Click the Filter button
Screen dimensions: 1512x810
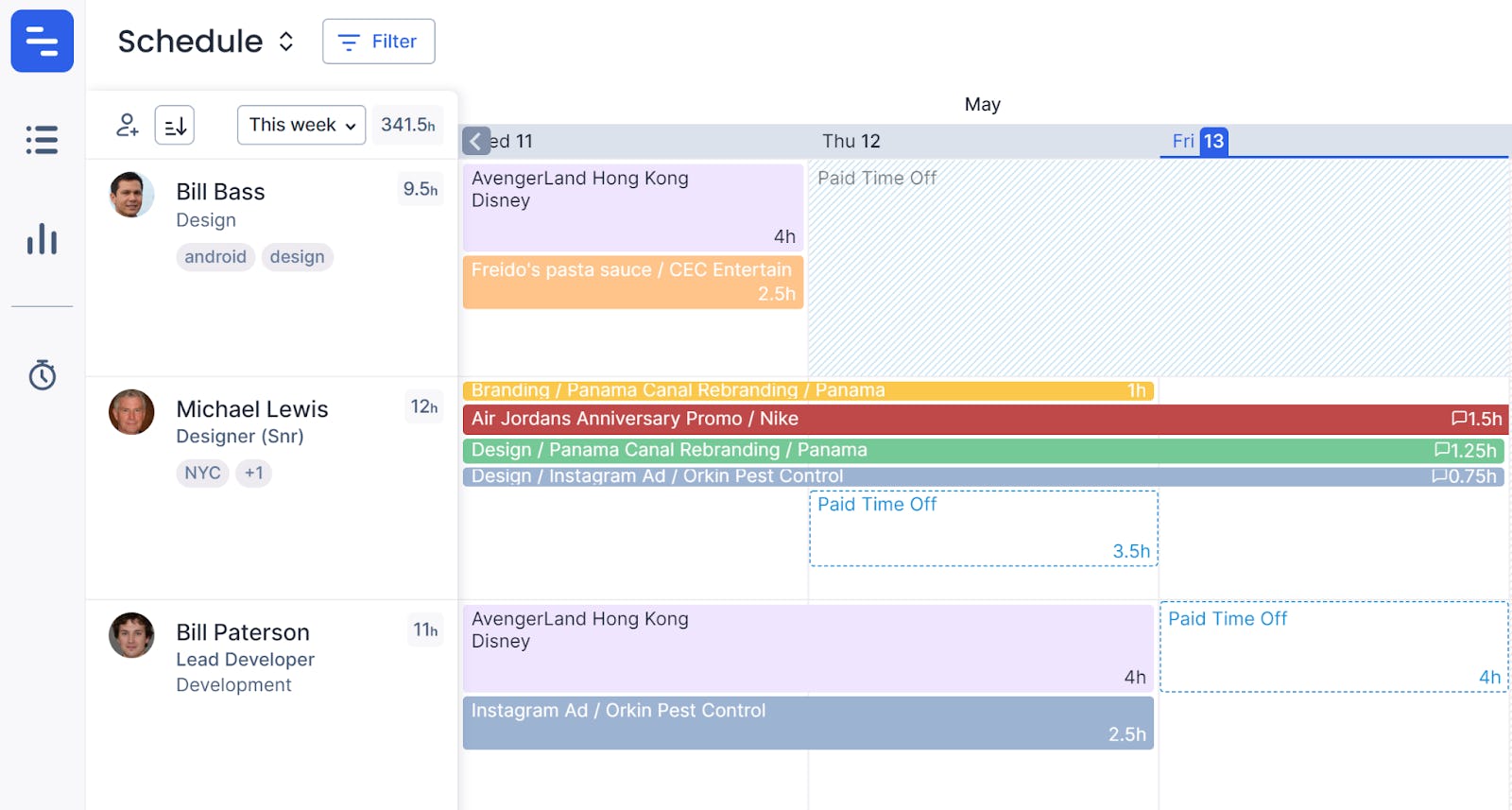pos(378,41)
